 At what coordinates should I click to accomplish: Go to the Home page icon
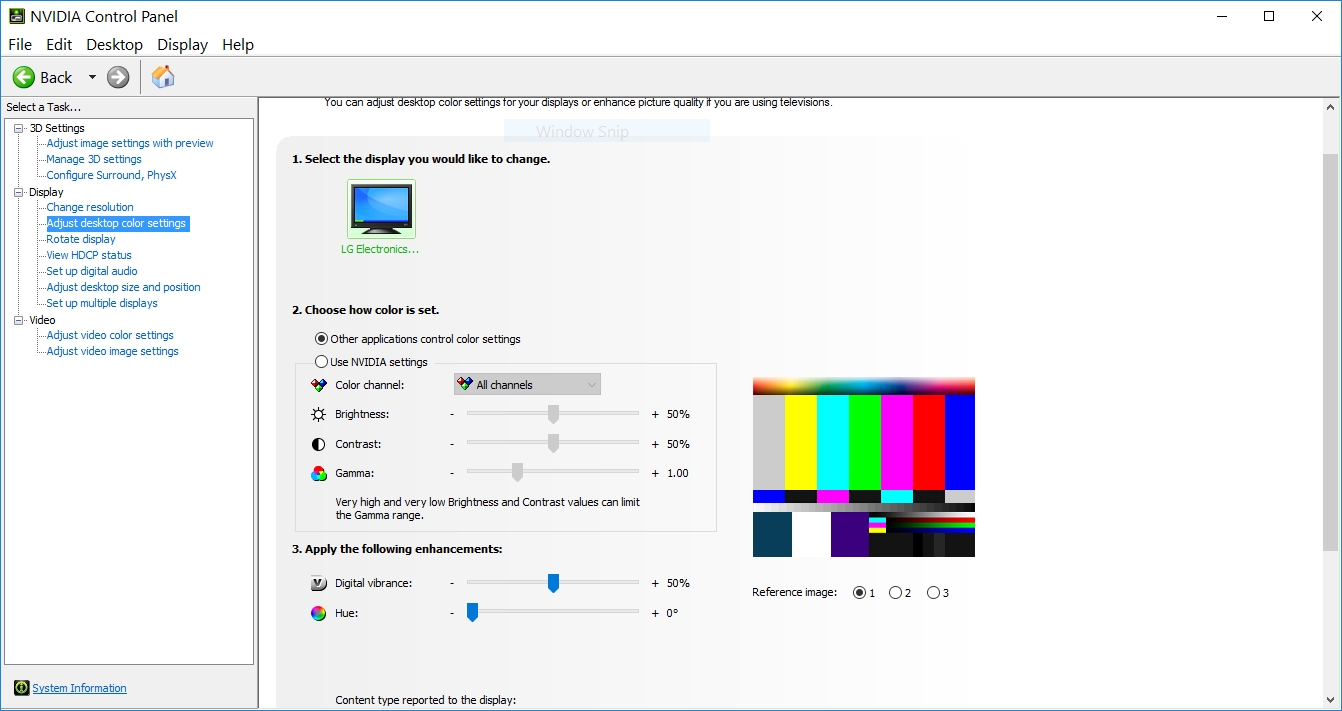point(163,76)
